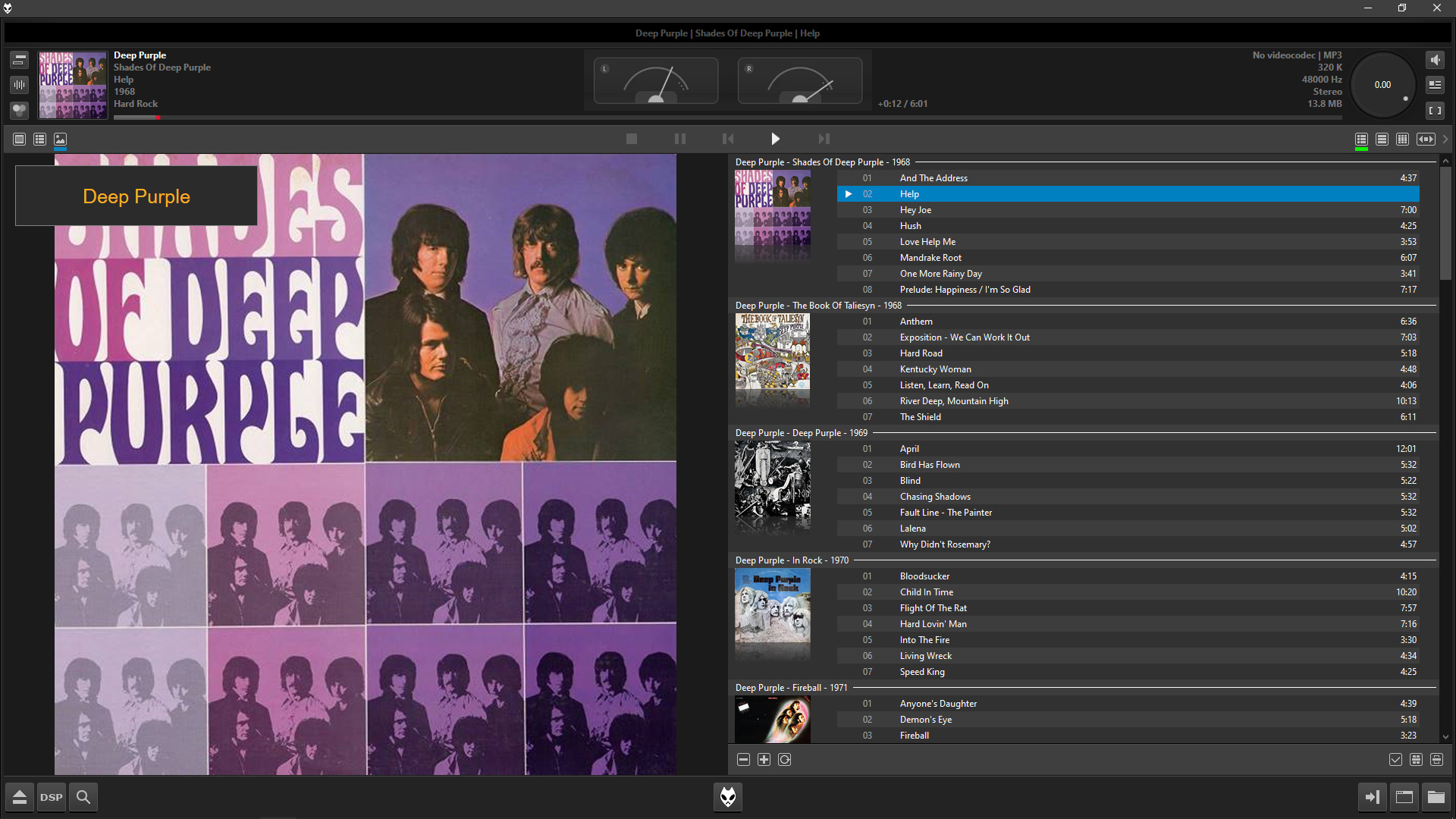The height and width of the screenshot is (819, 1456).
Task: Select the track Child In Time
Action: point(926,592)
